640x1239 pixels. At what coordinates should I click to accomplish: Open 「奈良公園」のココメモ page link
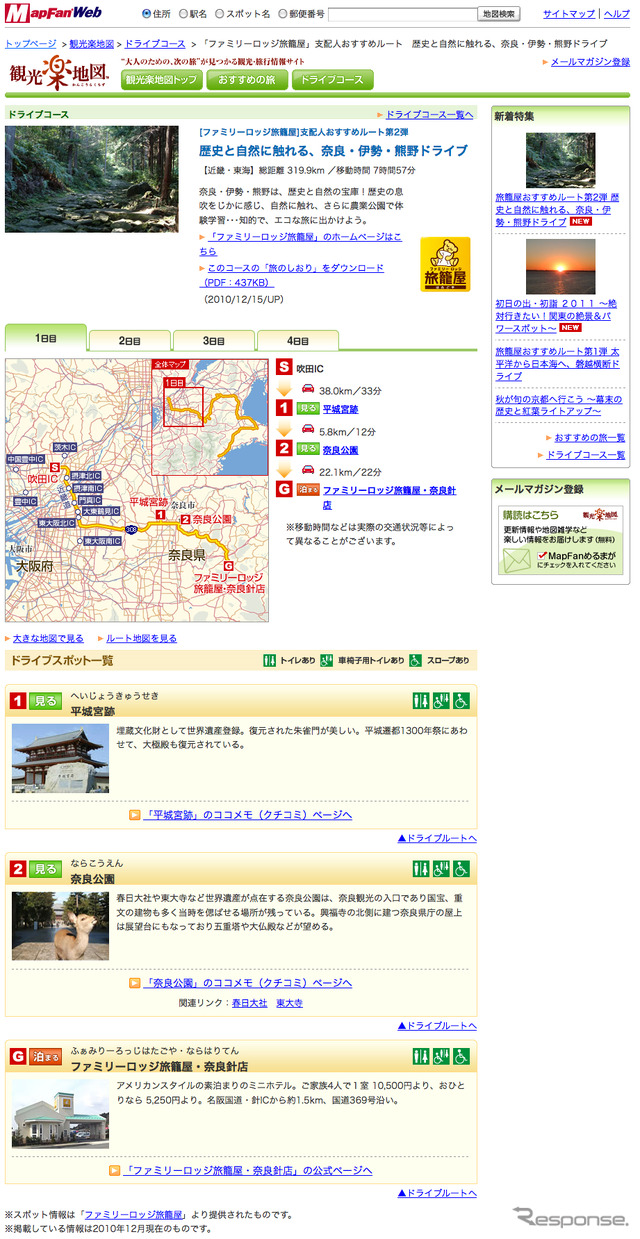(x=248, y=983)
